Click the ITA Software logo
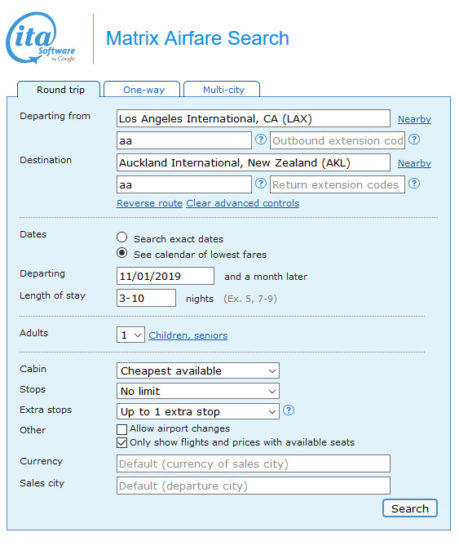This screenshot has height=550, width=459. (41, 38)
